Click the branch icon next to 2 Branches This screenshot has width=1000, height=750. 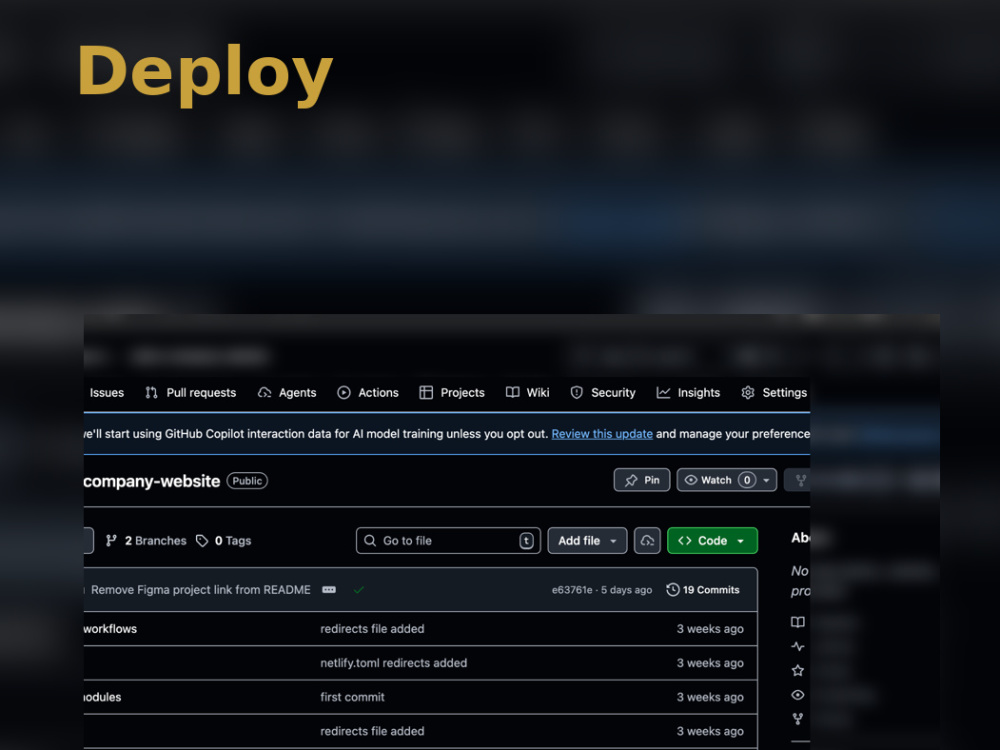tap(111, 541)
